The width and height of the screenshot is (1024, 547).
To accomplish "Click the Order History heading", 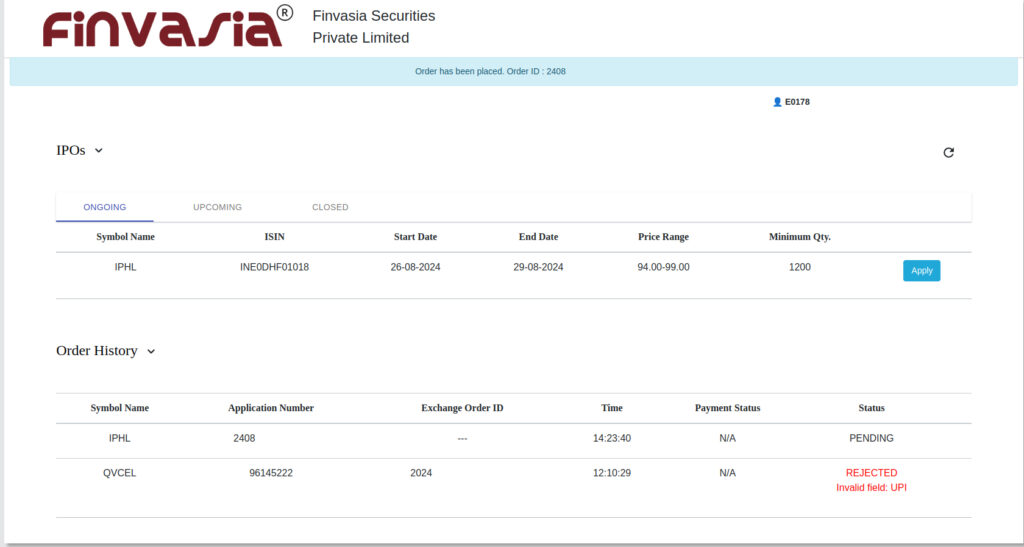I will 97,351.
